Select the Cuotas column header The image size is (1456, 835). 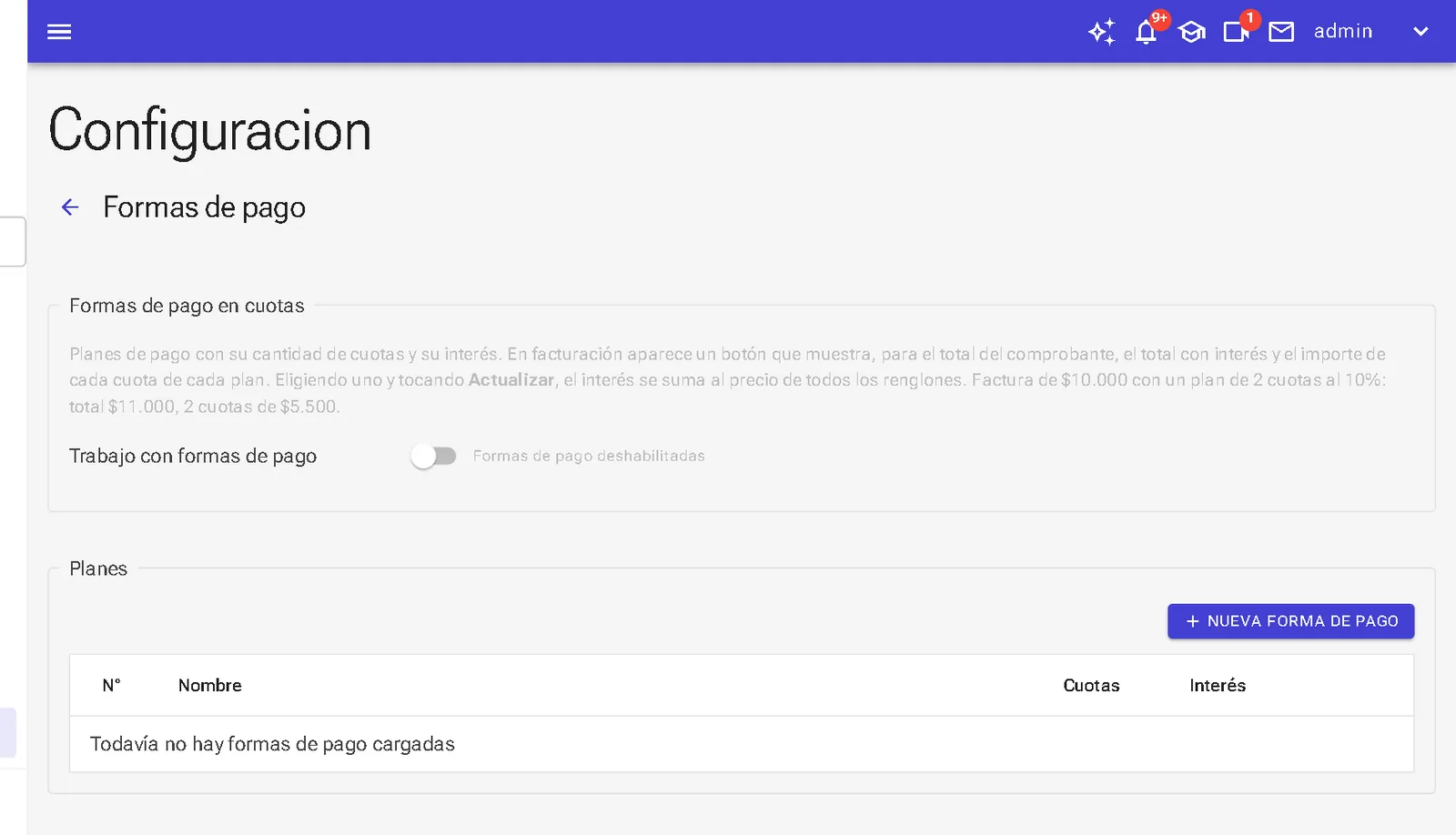pyautogui.click(x=1091, y=686)
